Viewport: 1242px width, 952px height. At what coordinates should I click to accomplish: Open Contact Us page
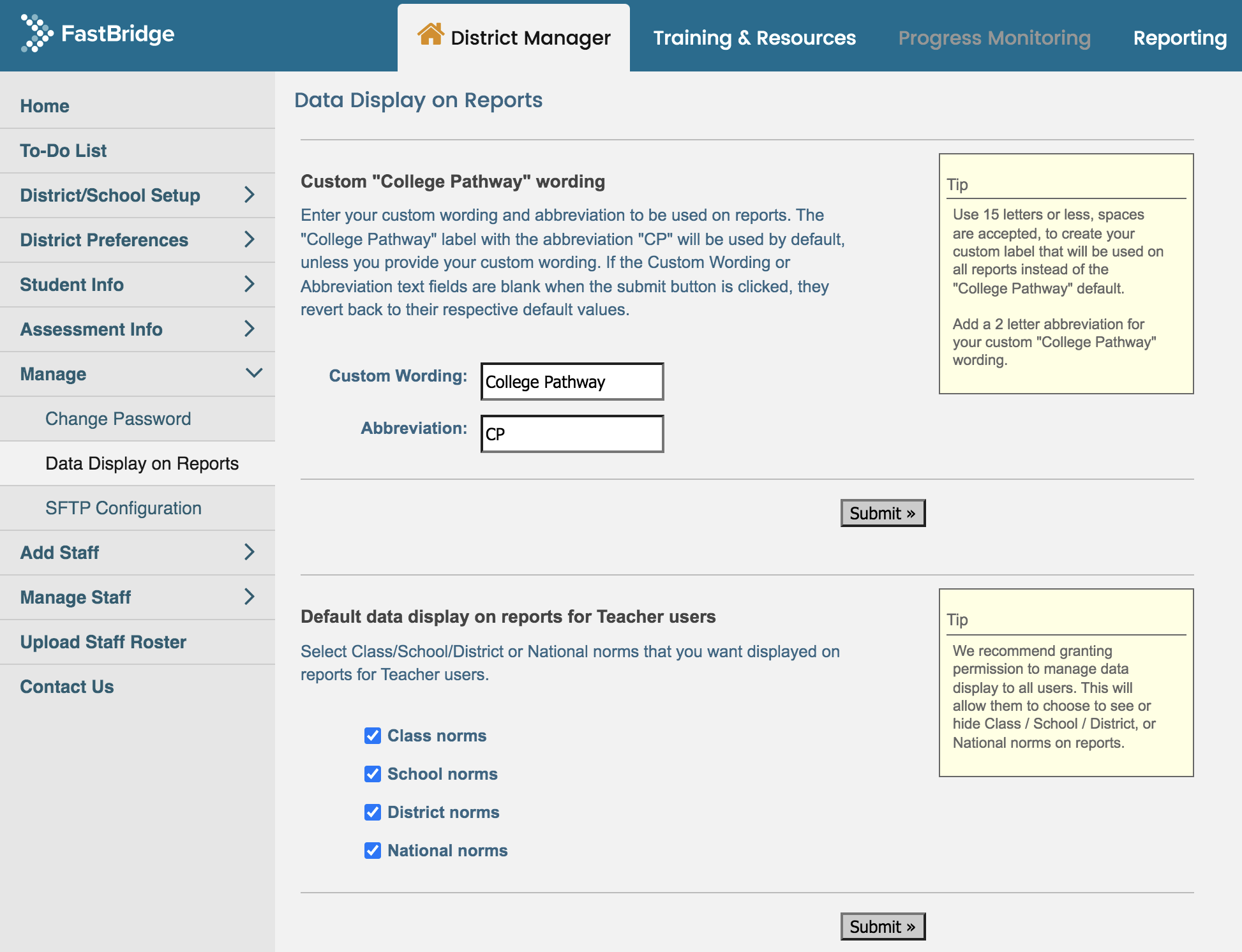137,687
